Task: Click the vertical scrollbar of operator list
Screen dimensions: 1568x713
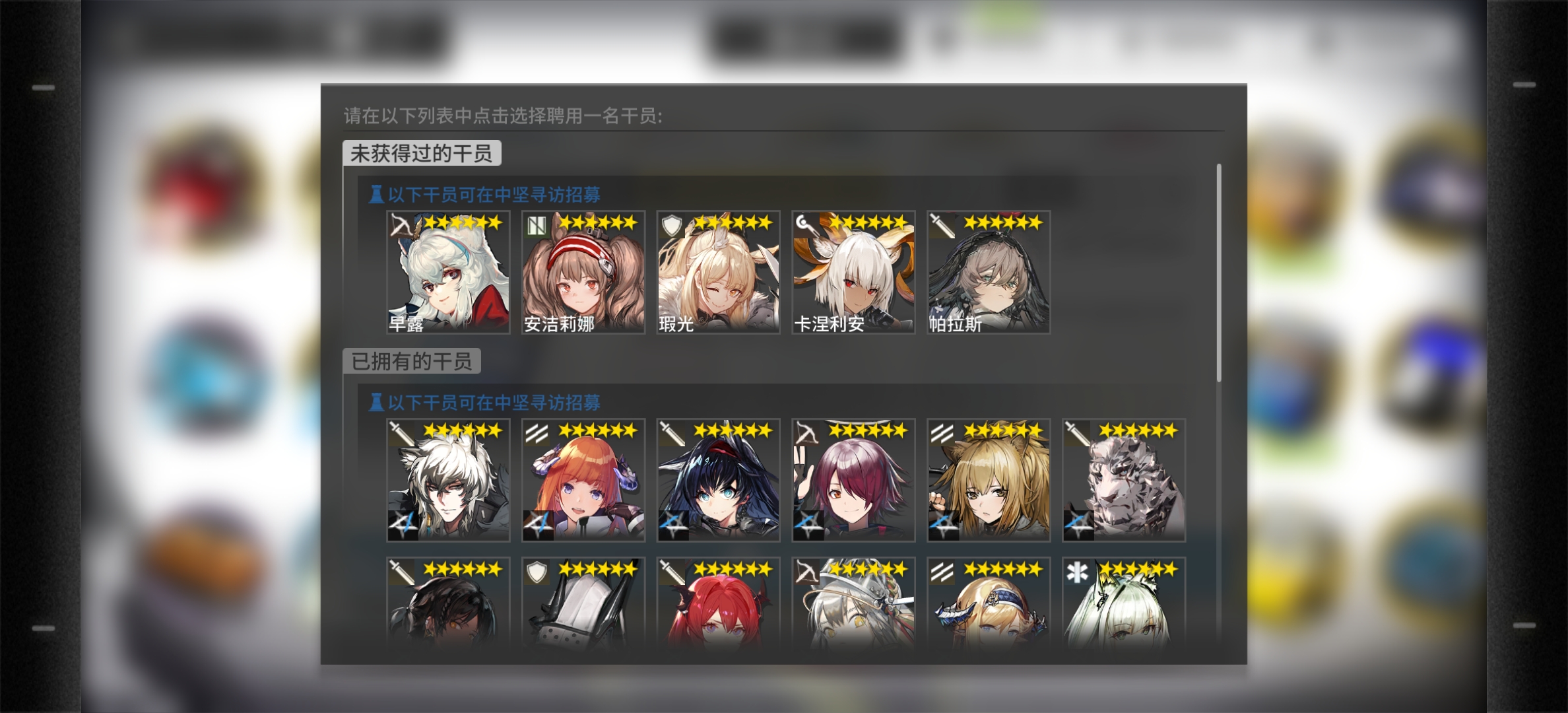Action: tap(1218, 273)
